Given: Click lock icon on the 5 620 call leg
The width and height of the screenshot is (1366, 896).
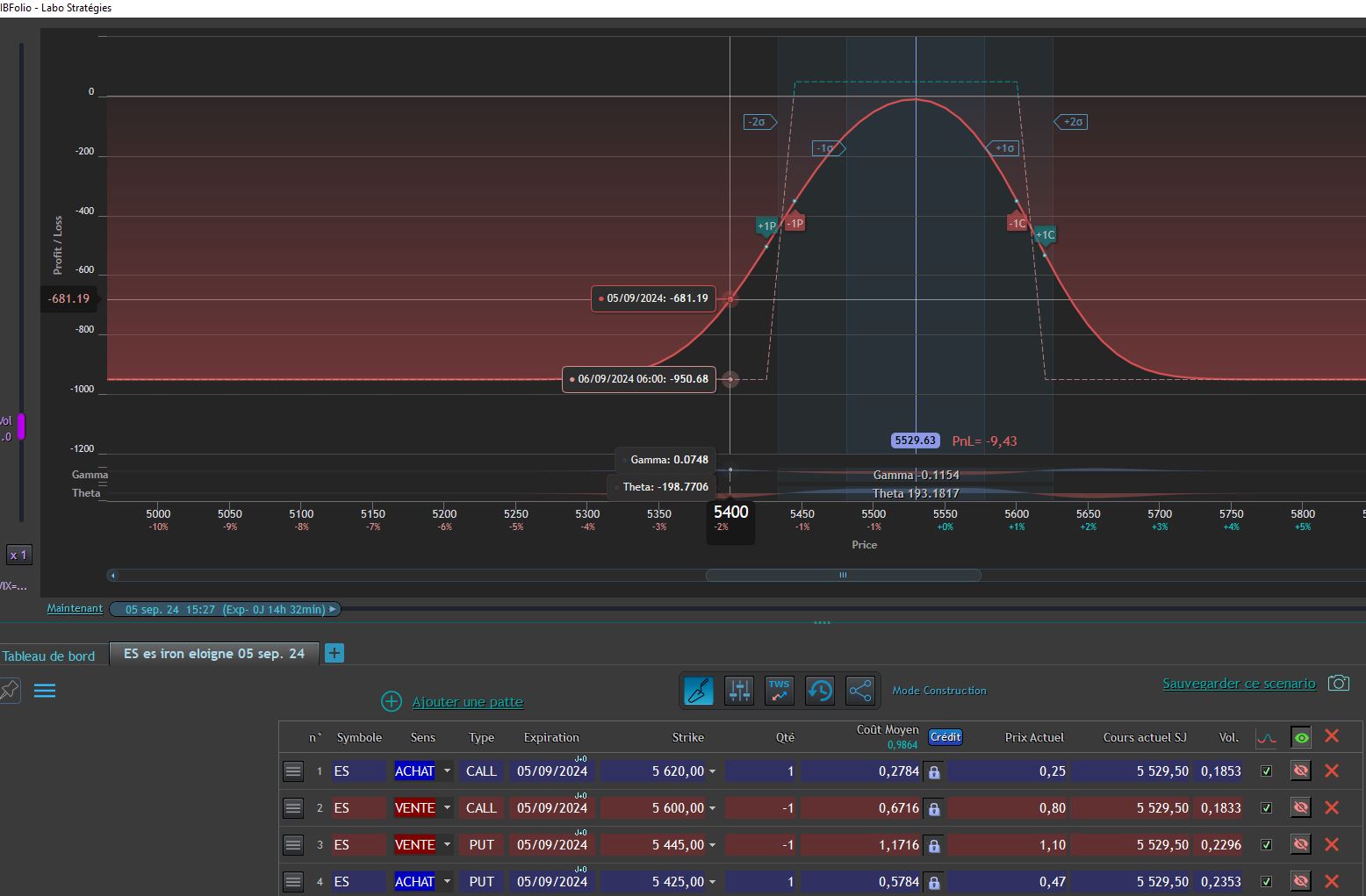Looking at the screenshot, I should (x=934, y=772).
